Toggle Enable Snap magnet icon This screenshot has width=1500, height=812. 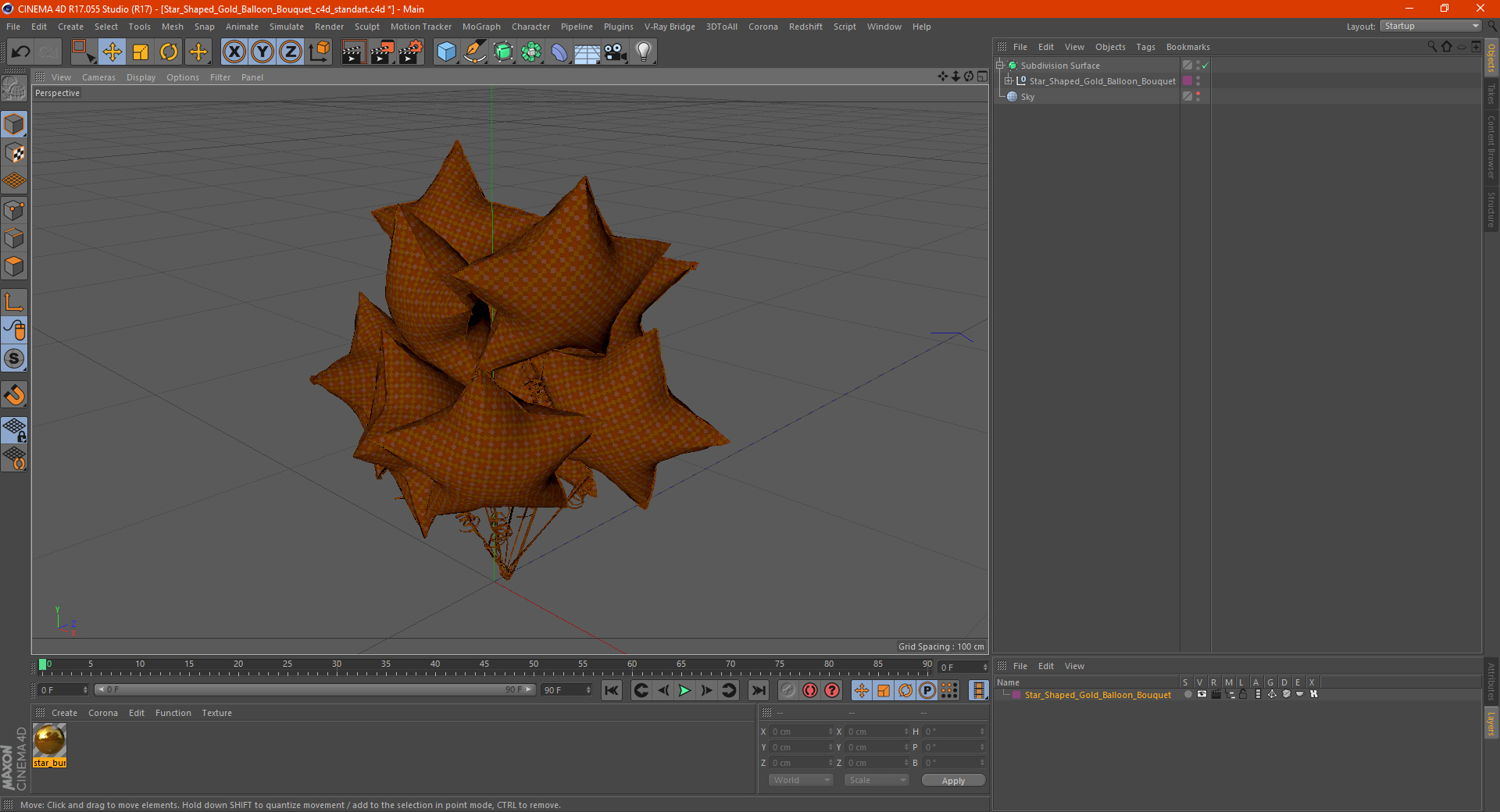pos(14,395)
